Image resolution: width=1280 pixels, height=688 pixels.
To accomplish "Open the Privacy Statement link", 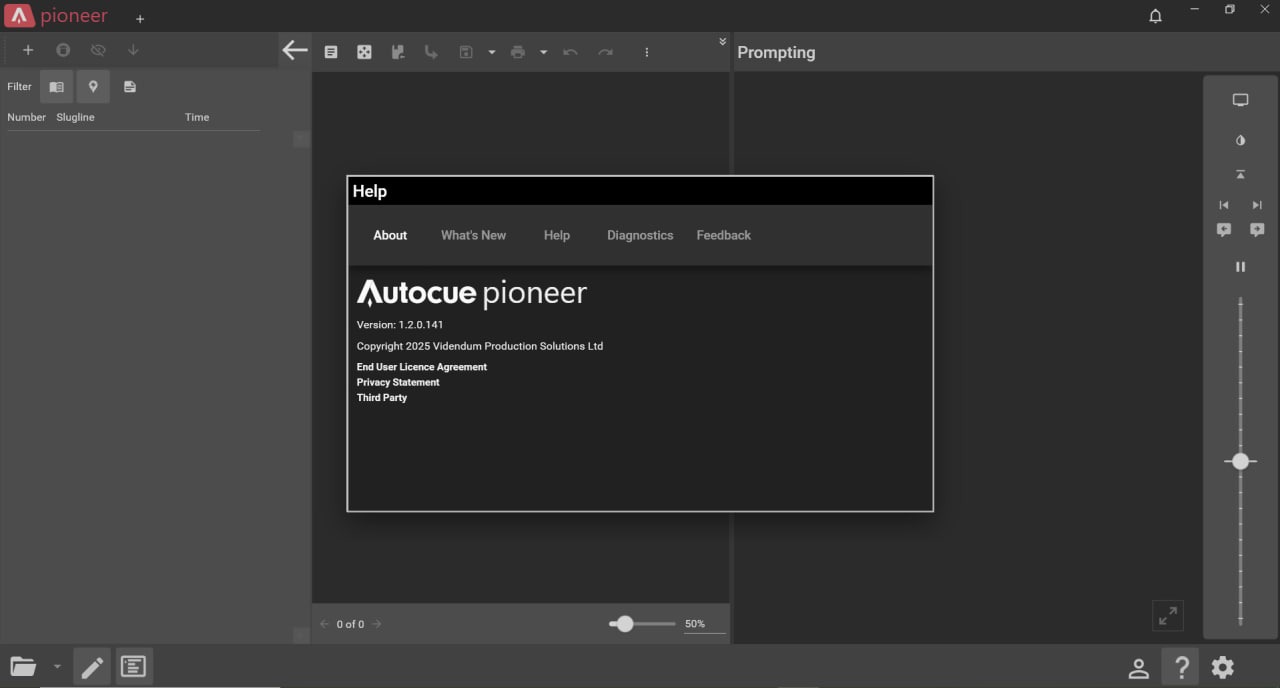I will pos(398,382).
